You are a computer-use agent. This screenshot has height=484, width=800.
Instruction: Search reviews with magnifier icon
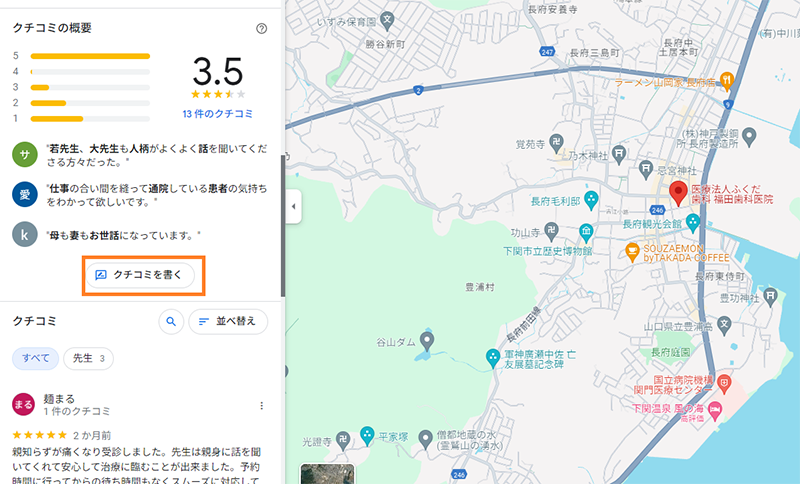pyautogui.click(x=171, y=321)
